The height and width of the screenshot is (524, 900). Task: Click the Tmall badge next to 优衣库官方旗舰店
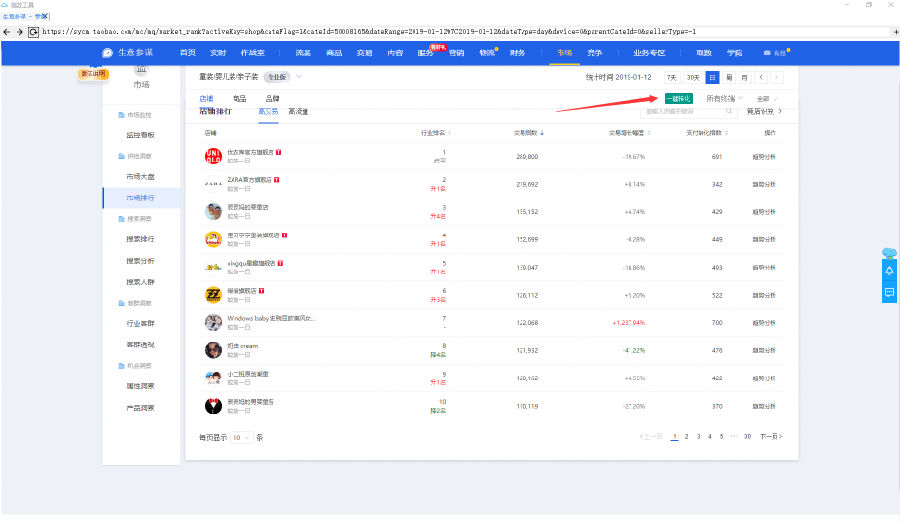(x=278, y=152)
